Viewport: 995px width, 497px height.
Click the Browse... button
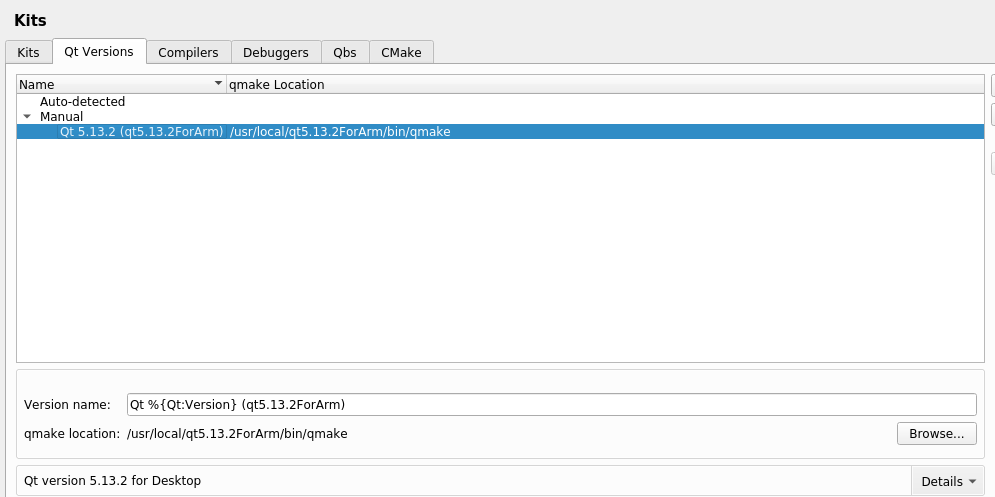pyautogui.click(x=937, y=434)
